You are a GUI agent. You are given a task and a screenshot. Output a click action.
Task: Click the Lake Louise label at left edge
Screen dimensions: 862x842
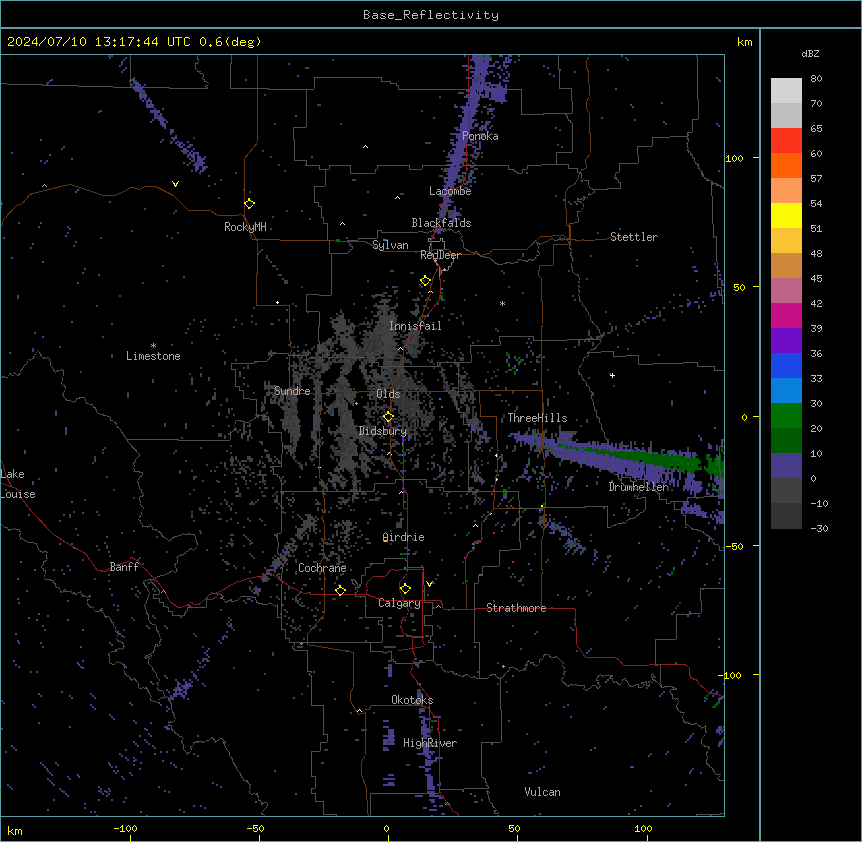(x=18, y=484)
